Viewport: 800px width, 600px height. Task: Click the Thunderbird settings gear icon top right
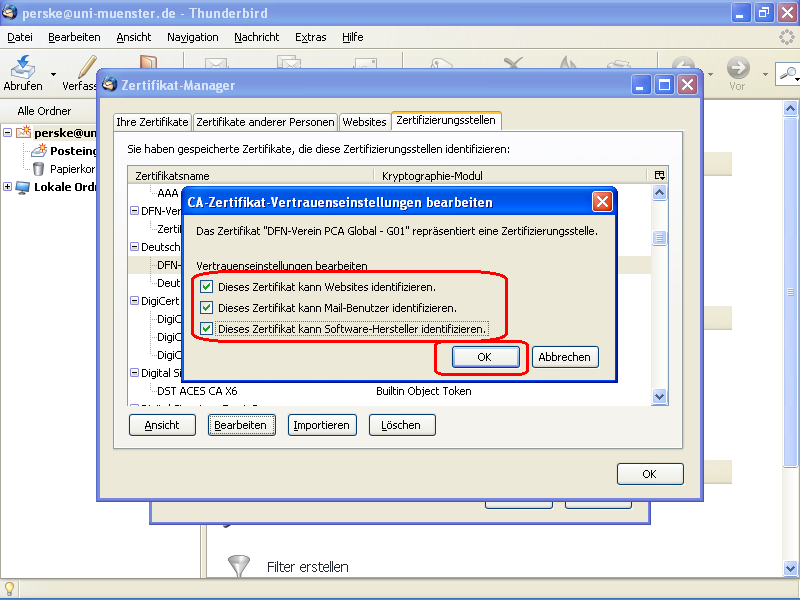coord(786,36)
